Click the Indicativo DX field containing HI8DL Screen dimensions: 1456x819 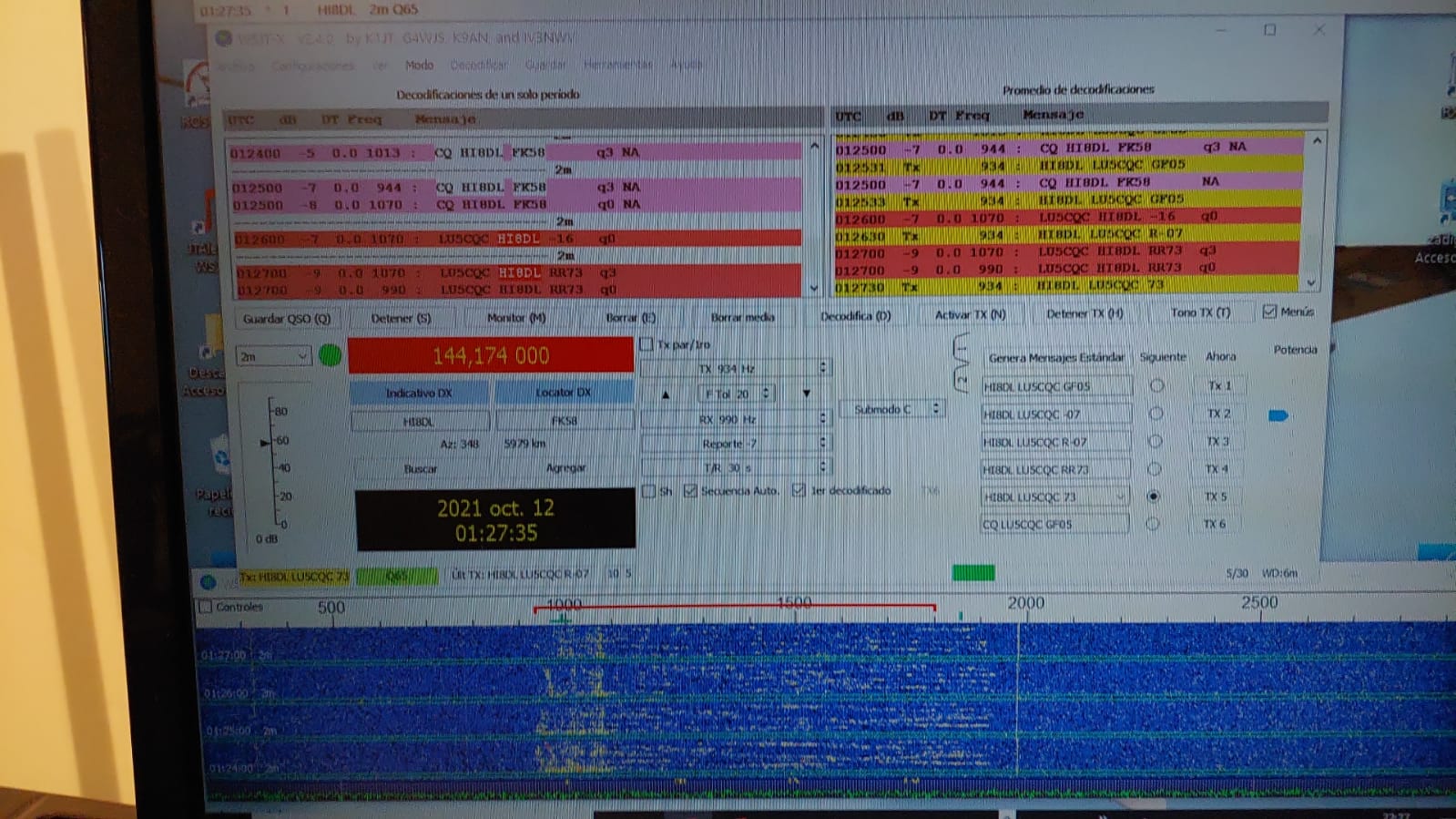tap(419, 422)
